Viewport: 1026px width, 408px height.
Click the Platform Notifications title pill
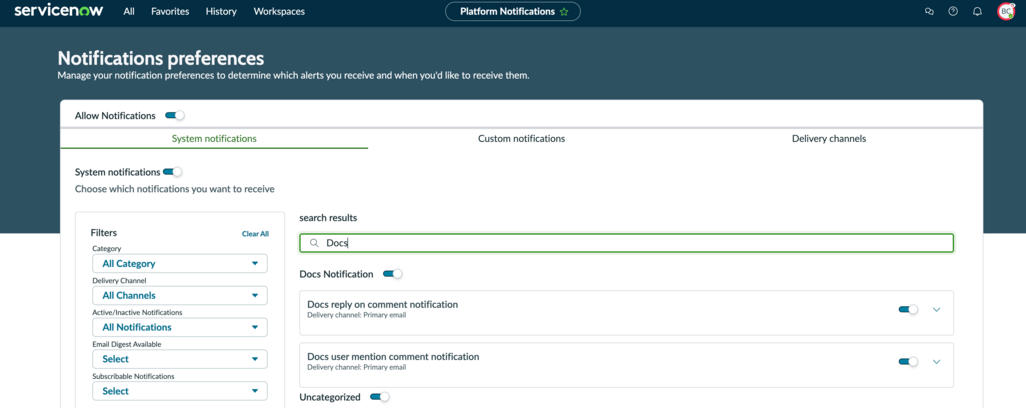[512, 12]
